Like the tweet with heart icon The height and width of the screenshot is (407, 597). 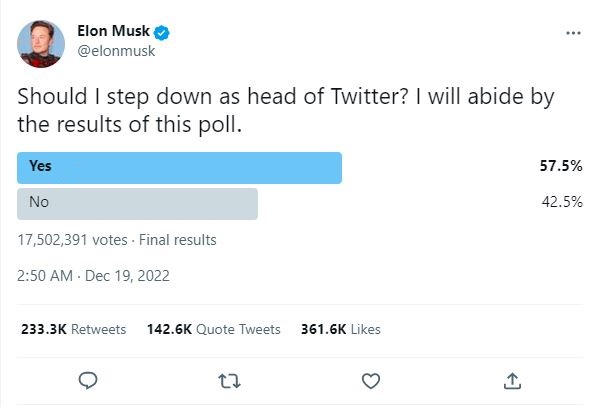click(371, 381)
